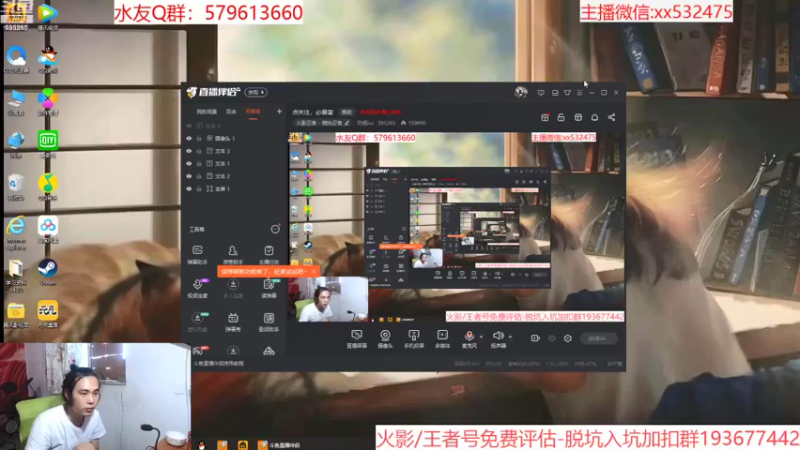Toggle the lock on 摄像头 1 layer
The image size is (800, 450).
(199, 138)
